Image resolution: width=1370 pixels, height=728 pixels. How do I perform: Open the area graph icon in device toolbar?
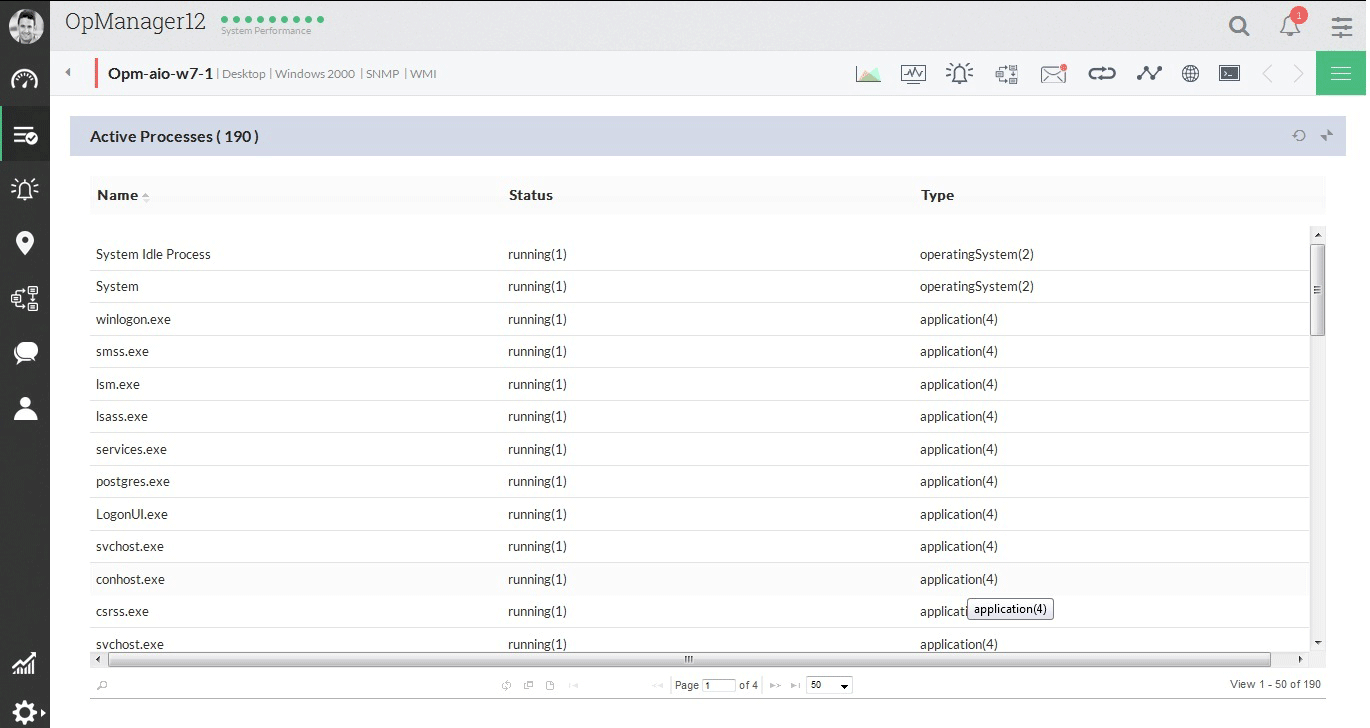pyautogui.click(x=868, y=73)
